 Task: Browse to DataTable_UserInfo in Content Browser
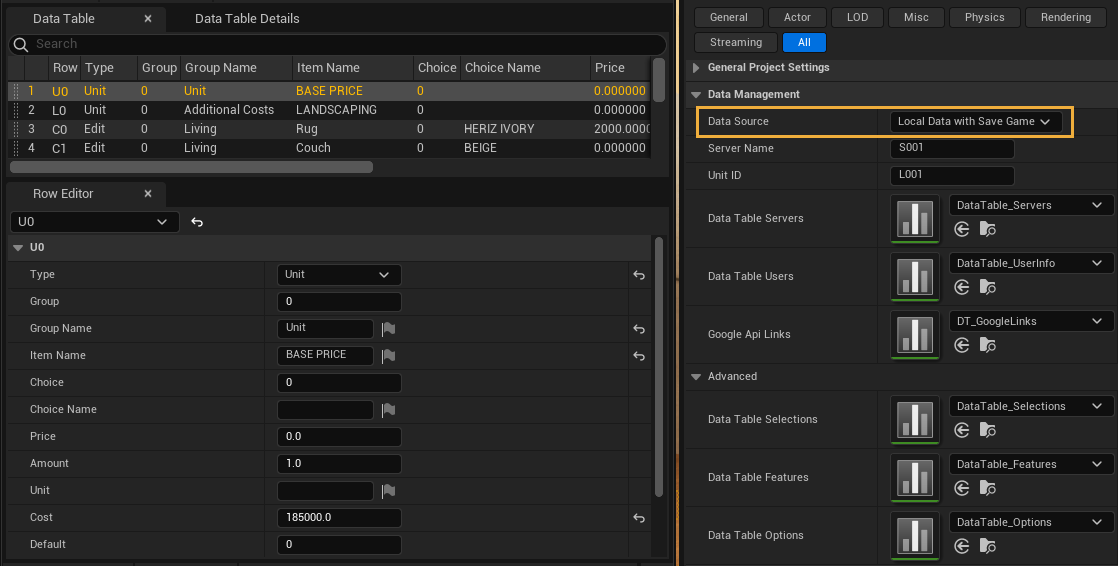coord(988,287)
